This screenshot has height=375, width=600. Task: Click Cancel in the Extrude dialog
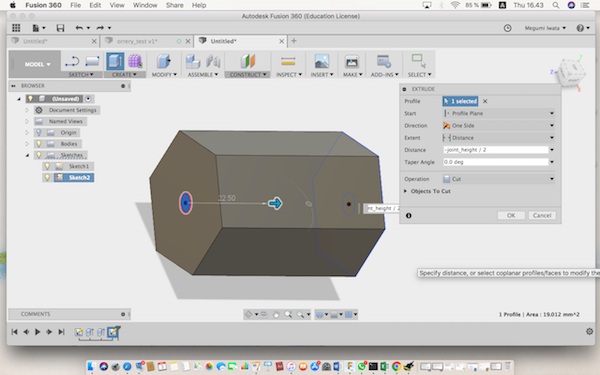[x=542, y=215]
